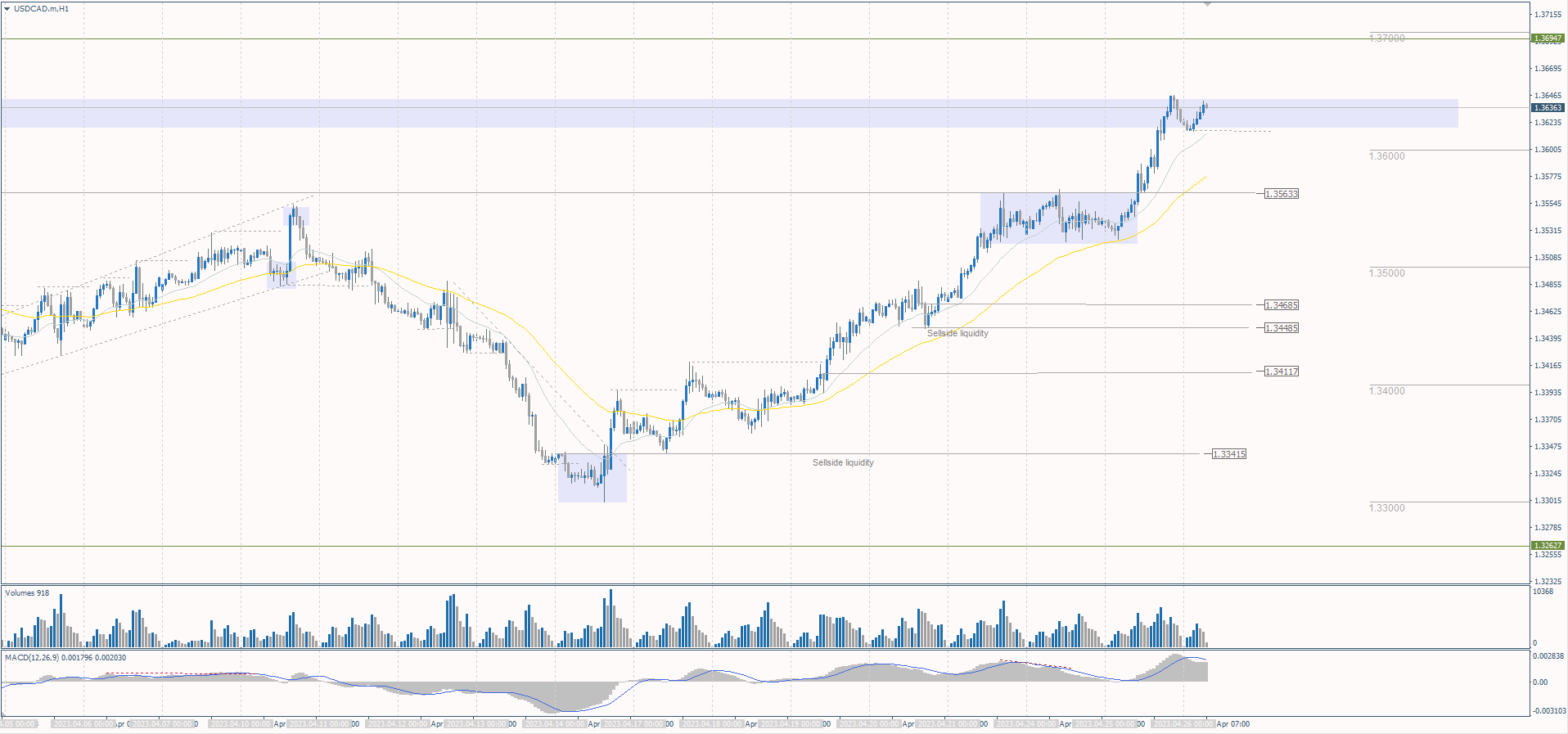Click the 0.00 MACD zero scale value
Screen dimensions: 1568x734
coord(1540,682)
